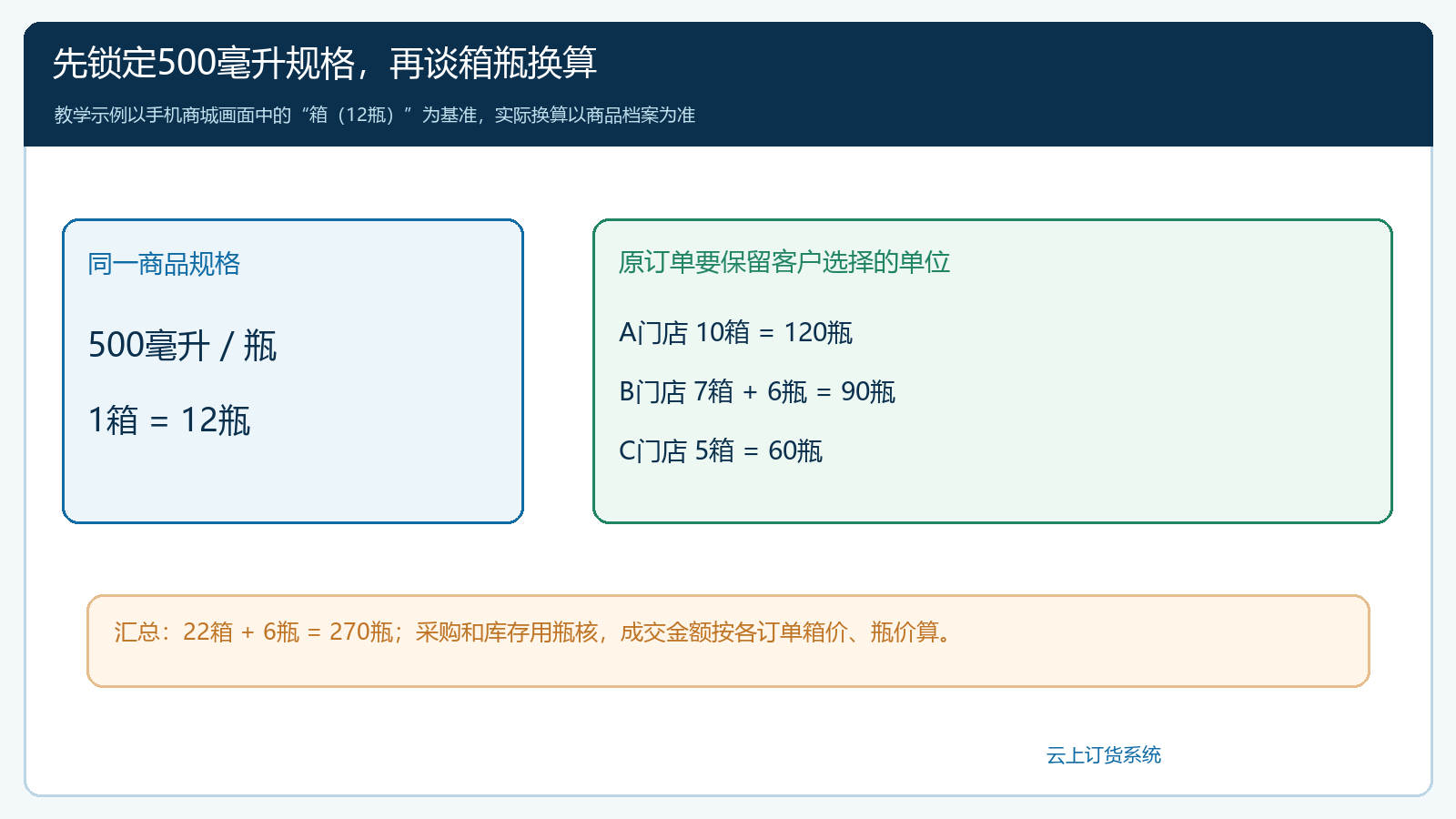Select the text 500毫升 / 瓶
Screen dimensions: 1456x819
(x=182, y=346)
